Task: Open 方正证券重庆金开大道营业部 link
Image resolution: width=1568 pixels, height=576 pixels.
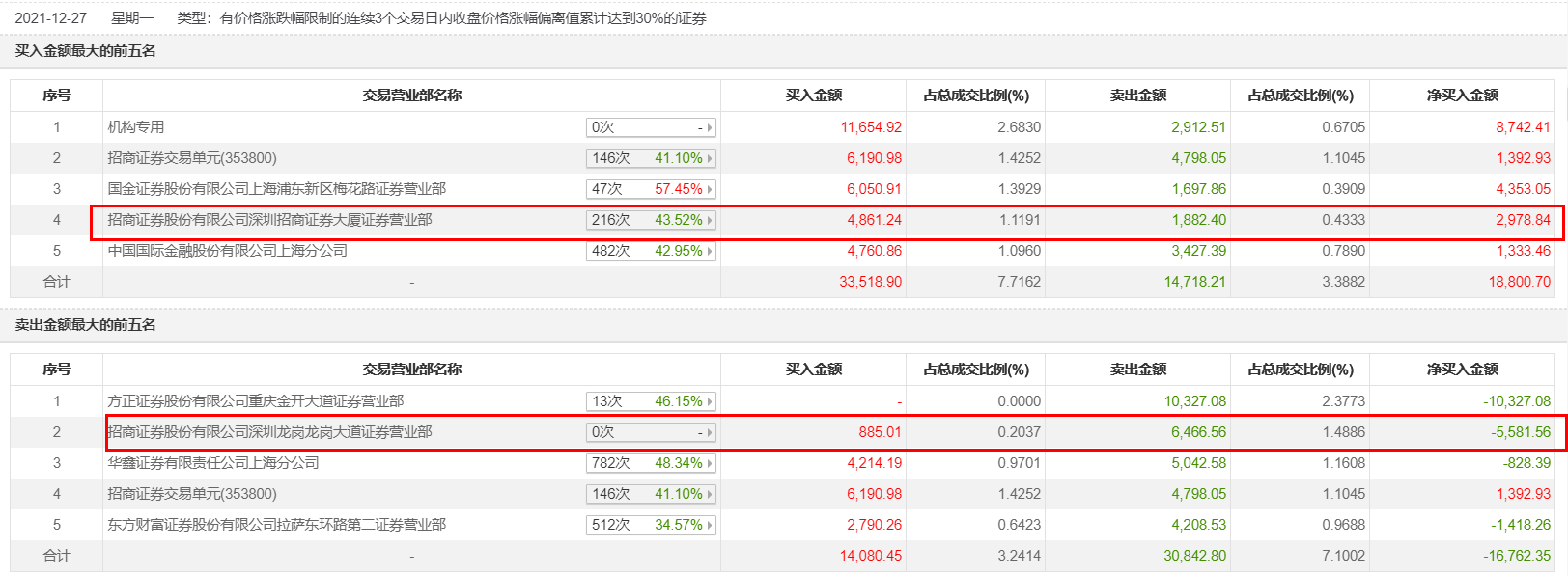Action: coord(256,401)
